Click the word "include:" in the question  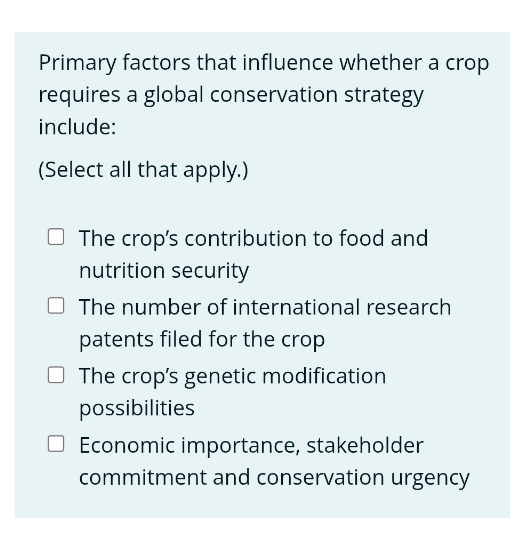(x=77, y=126)
